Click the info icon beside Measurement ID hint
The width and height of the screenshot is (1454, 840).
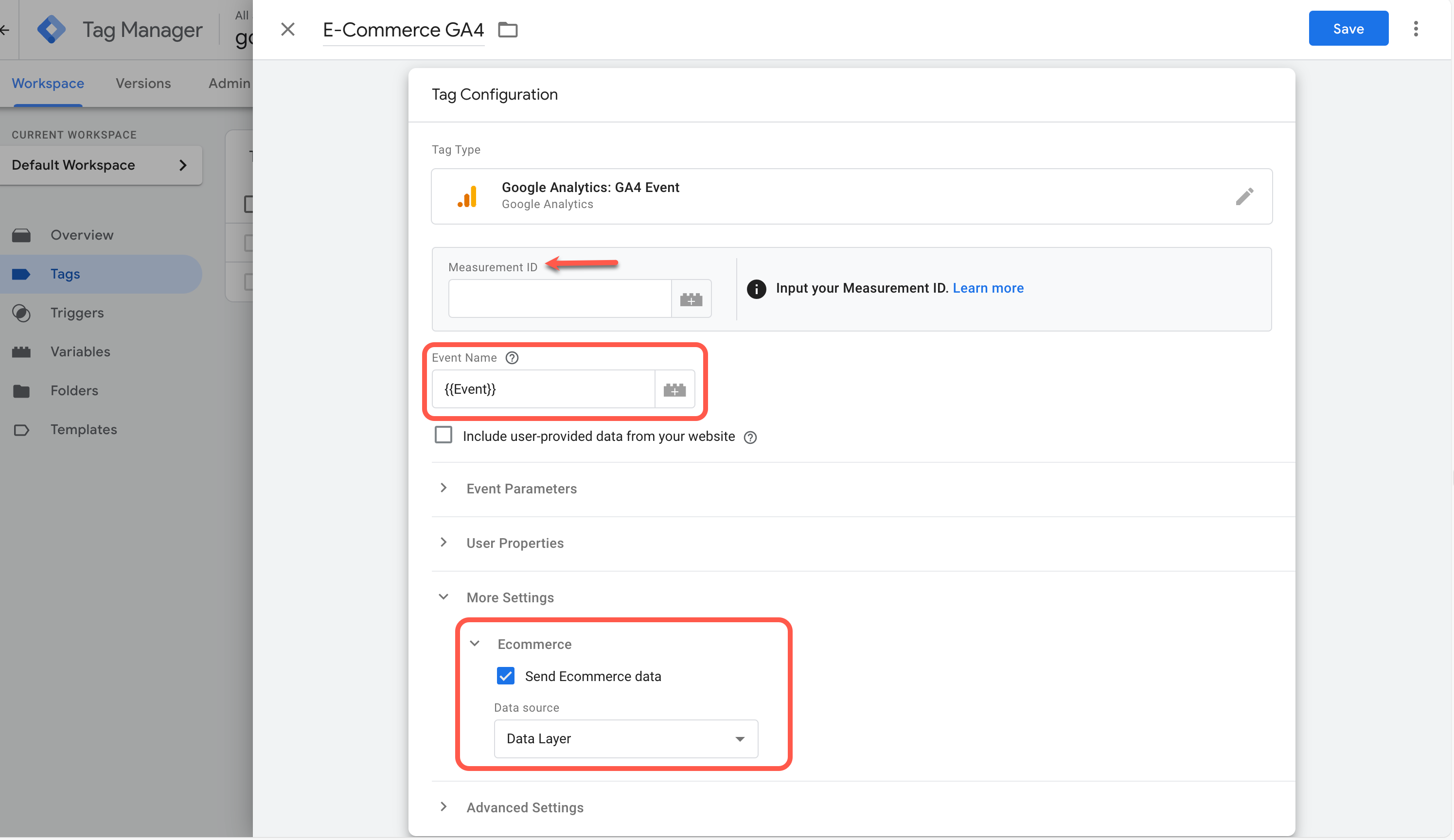point(757,288)
